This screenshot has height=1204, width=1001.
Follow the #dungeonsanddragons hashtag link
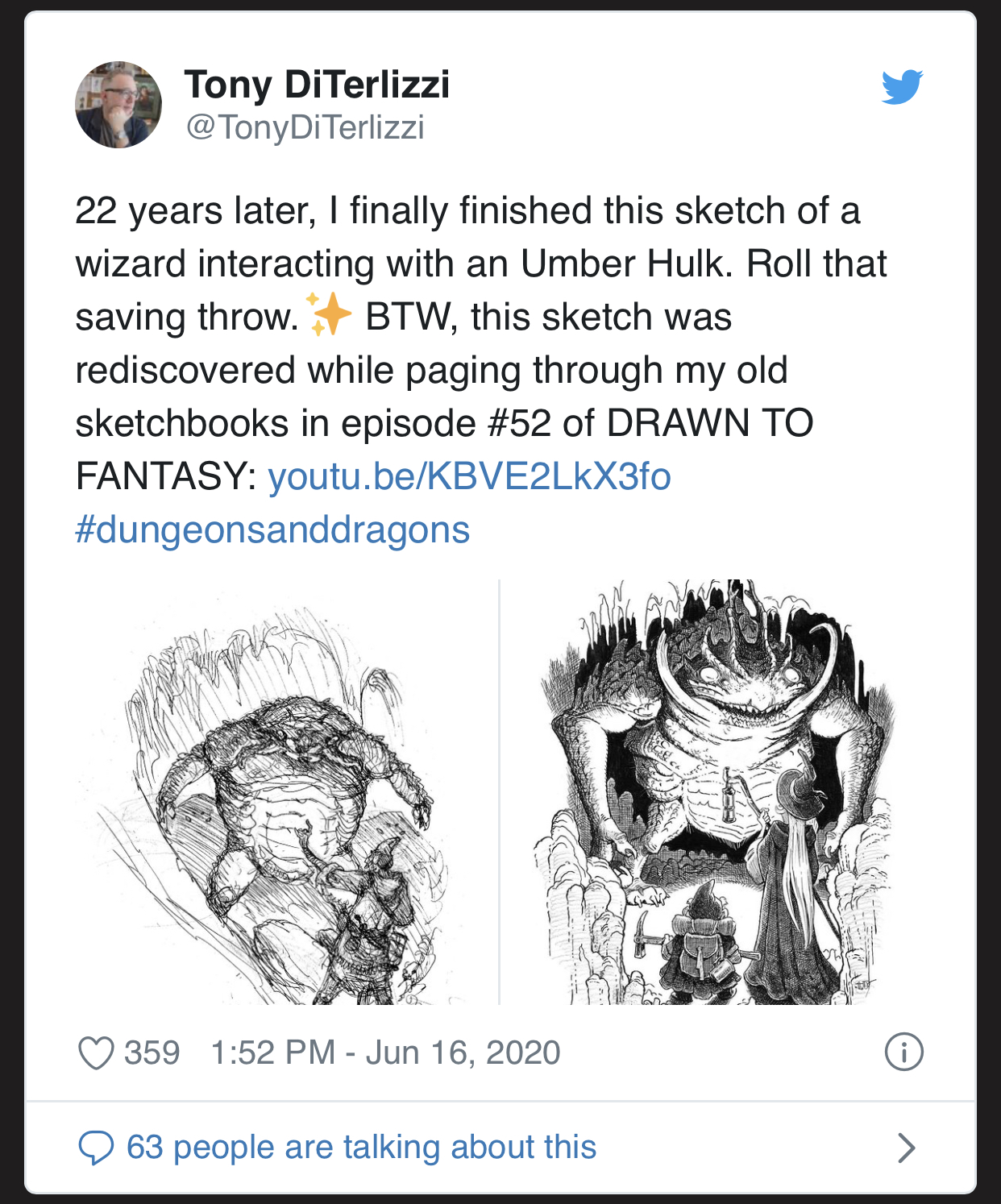click(x=272, y=529)
